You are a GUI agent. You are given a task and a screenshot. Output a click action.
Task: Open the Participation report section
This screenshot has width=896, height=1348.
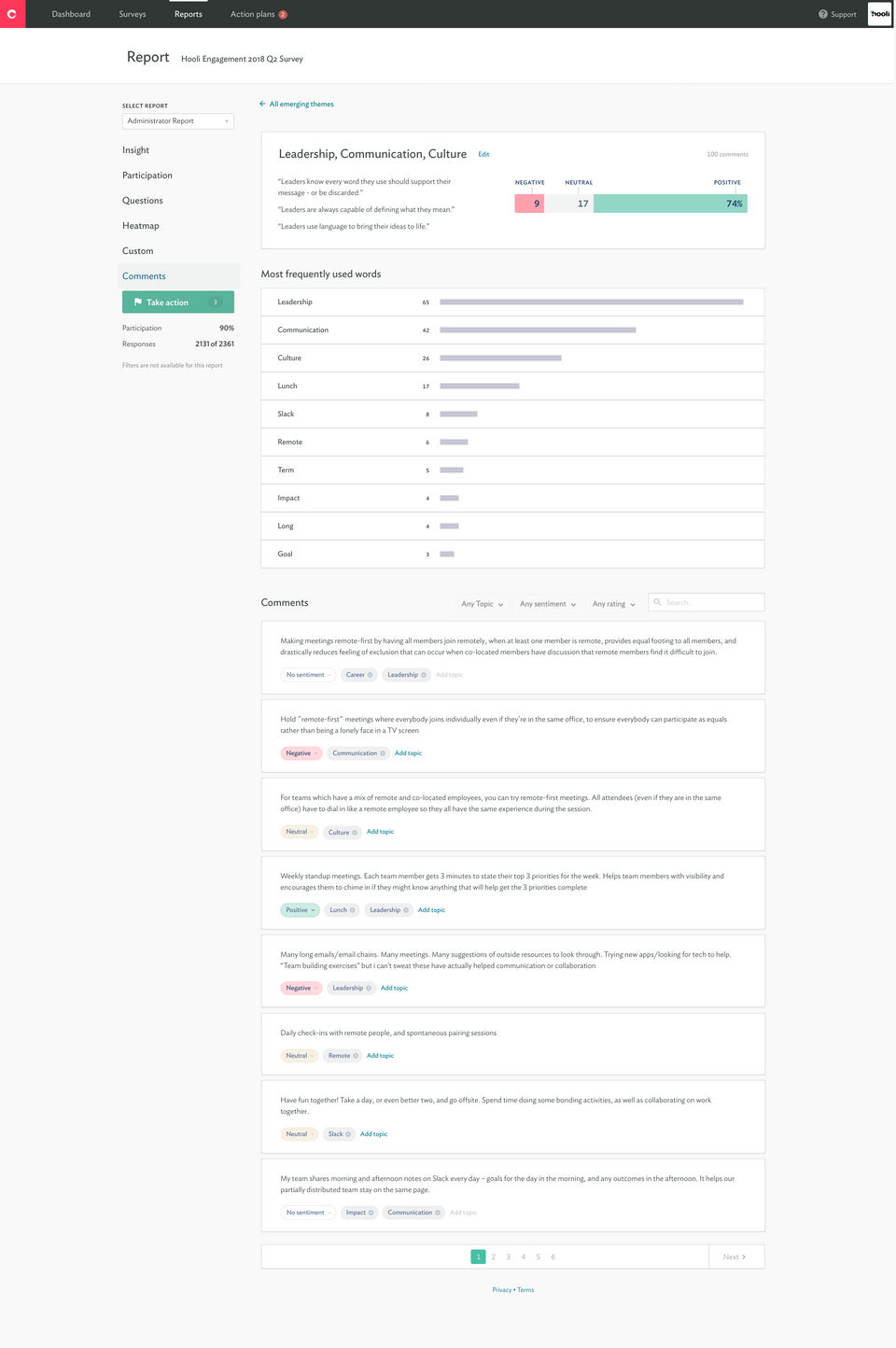click(147, 176)
